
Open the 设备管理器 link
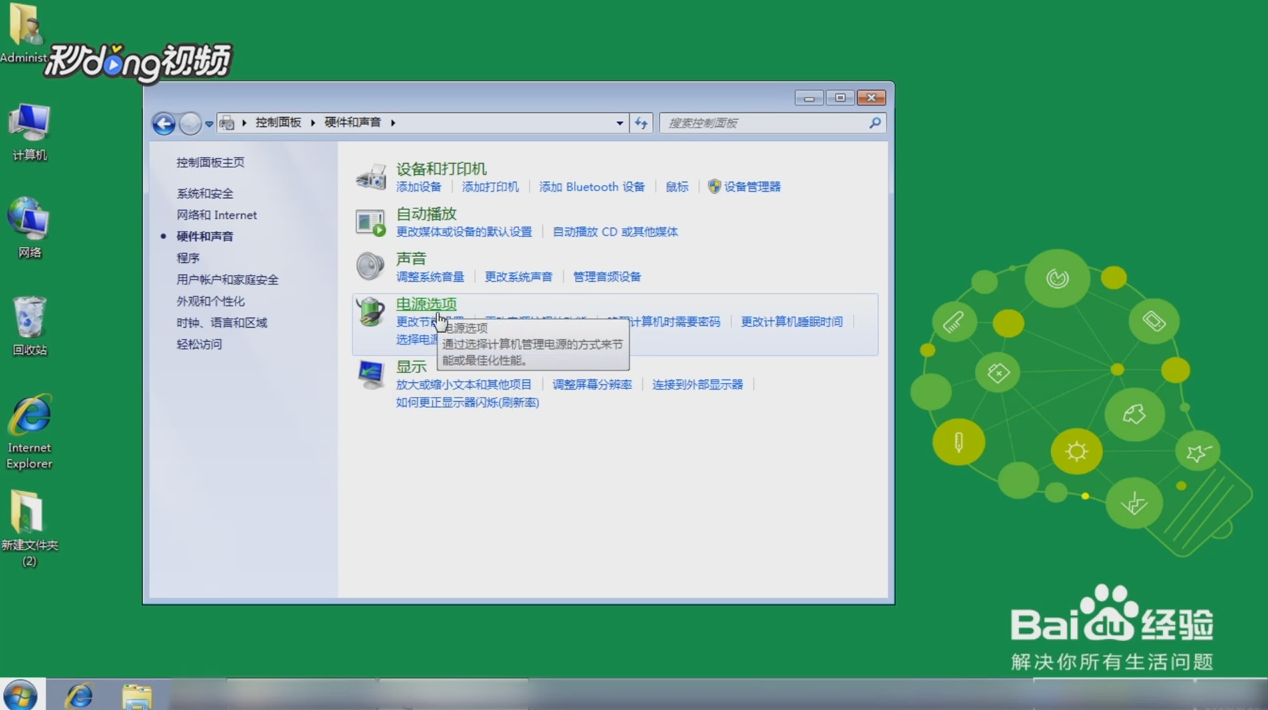(752, 187)
